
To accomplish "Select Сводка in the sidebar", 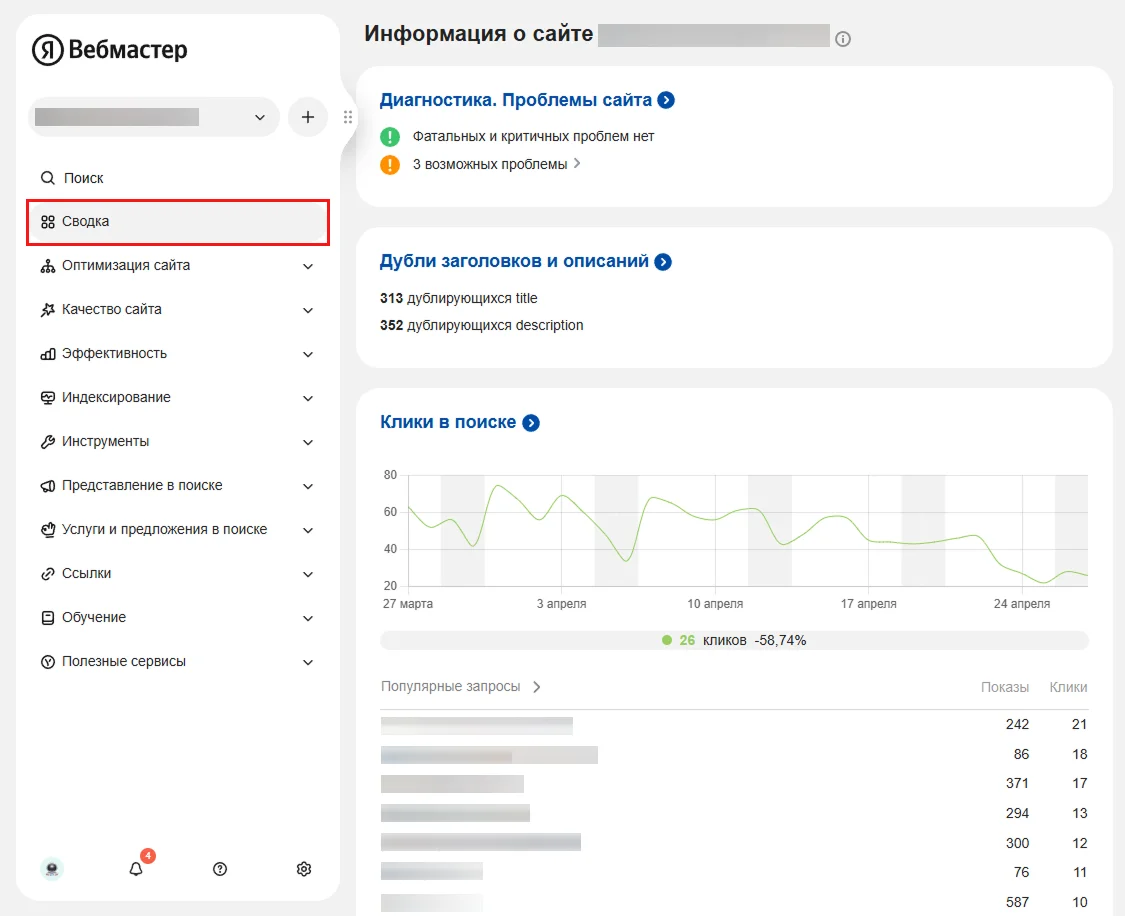I will 177,222.
